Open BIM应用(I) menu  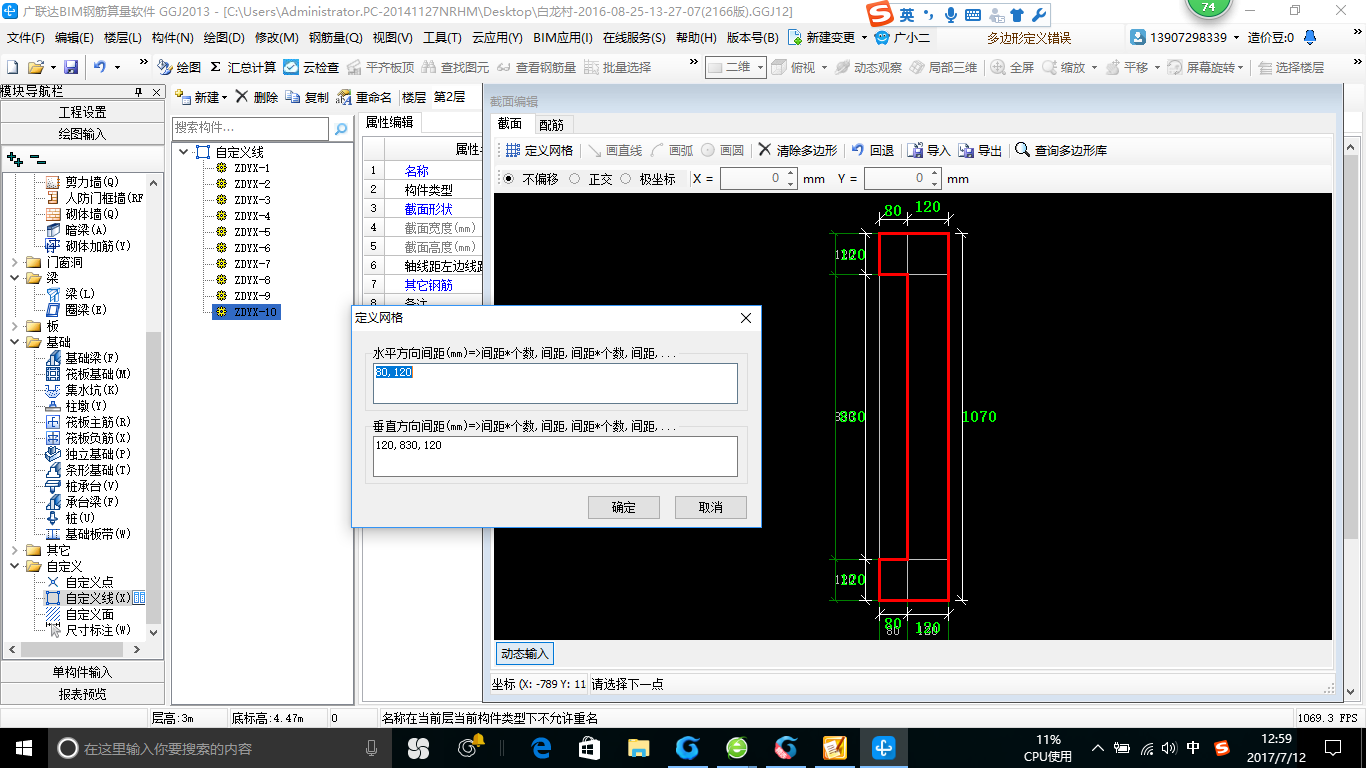click(563, 38)
